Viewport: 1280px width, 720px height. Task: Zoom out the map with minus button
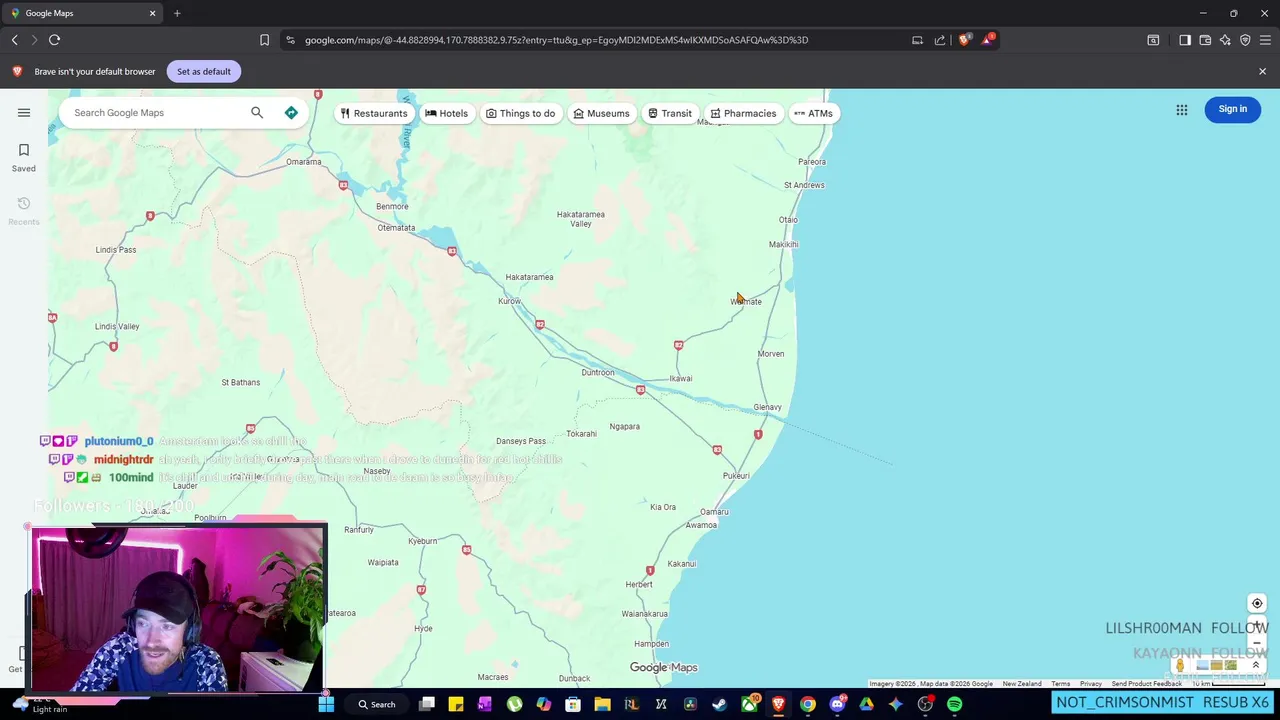(x=1257, y=645)
